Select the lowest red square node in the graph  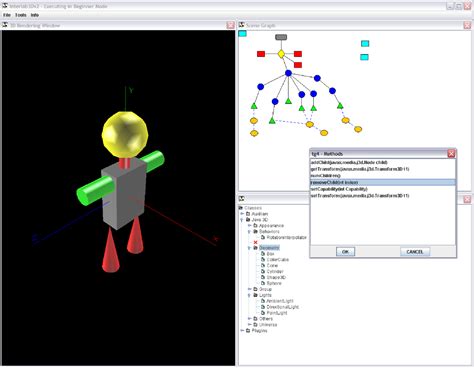(298, 65)
